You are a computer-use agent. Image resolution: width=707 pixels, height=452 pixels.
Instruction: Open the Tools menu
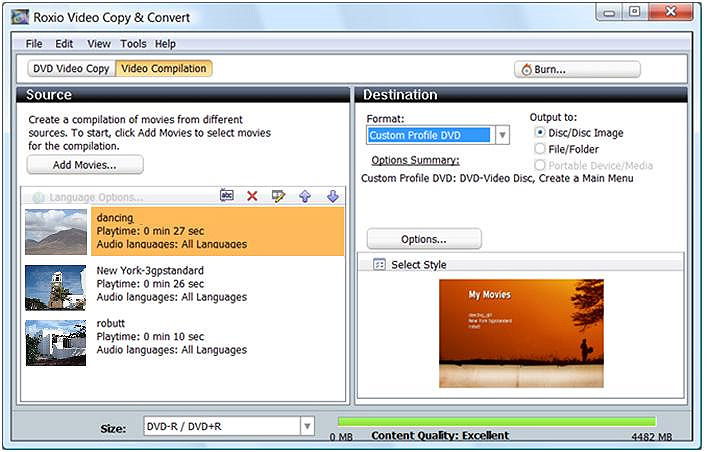click(x=133, y=44)
